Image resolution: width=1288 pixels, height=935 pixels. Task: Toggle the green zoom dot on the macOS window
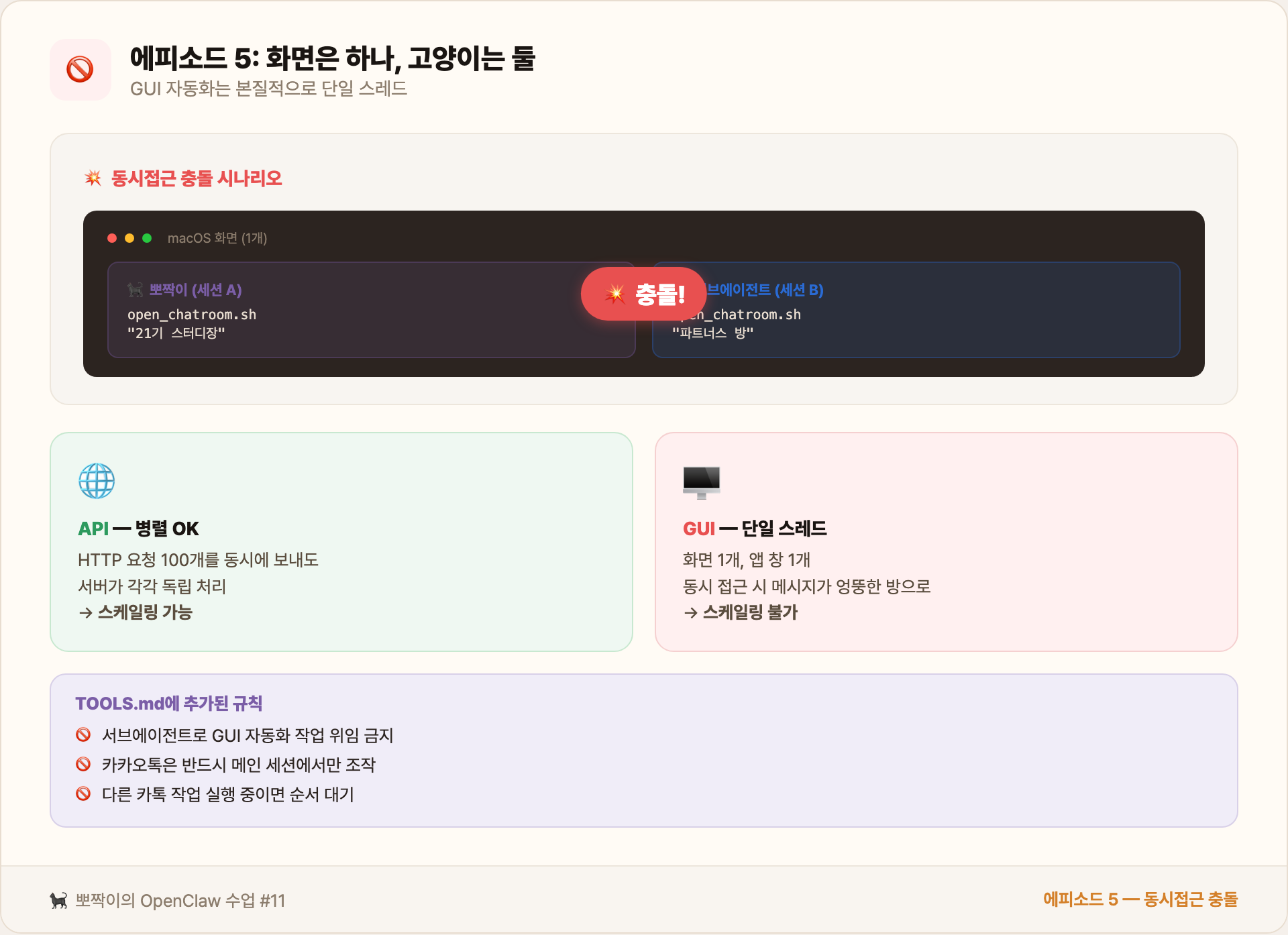click(146, 237)
